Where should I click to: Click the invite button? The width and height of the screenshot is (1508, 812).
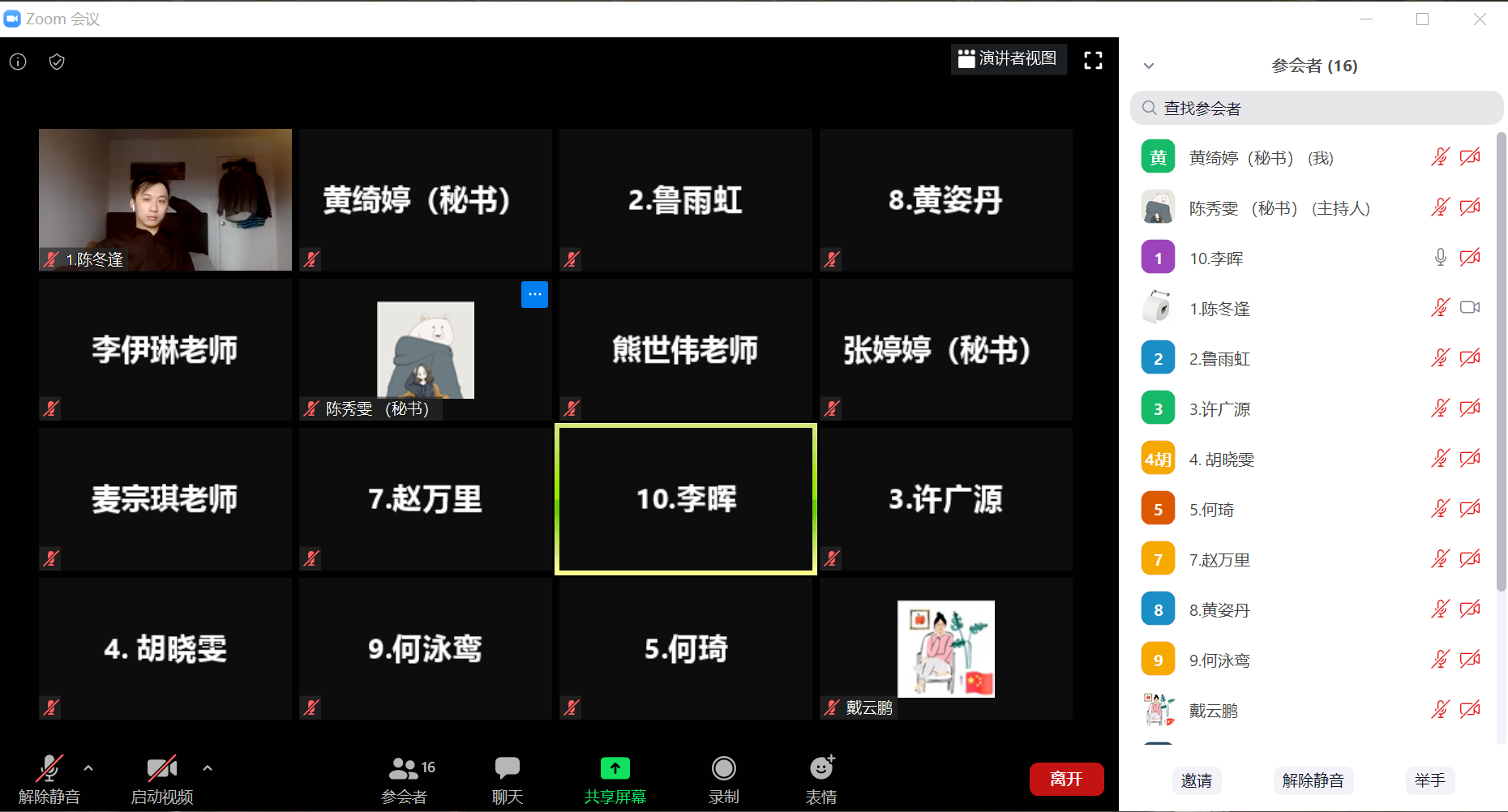click(x=1196, y=780)
